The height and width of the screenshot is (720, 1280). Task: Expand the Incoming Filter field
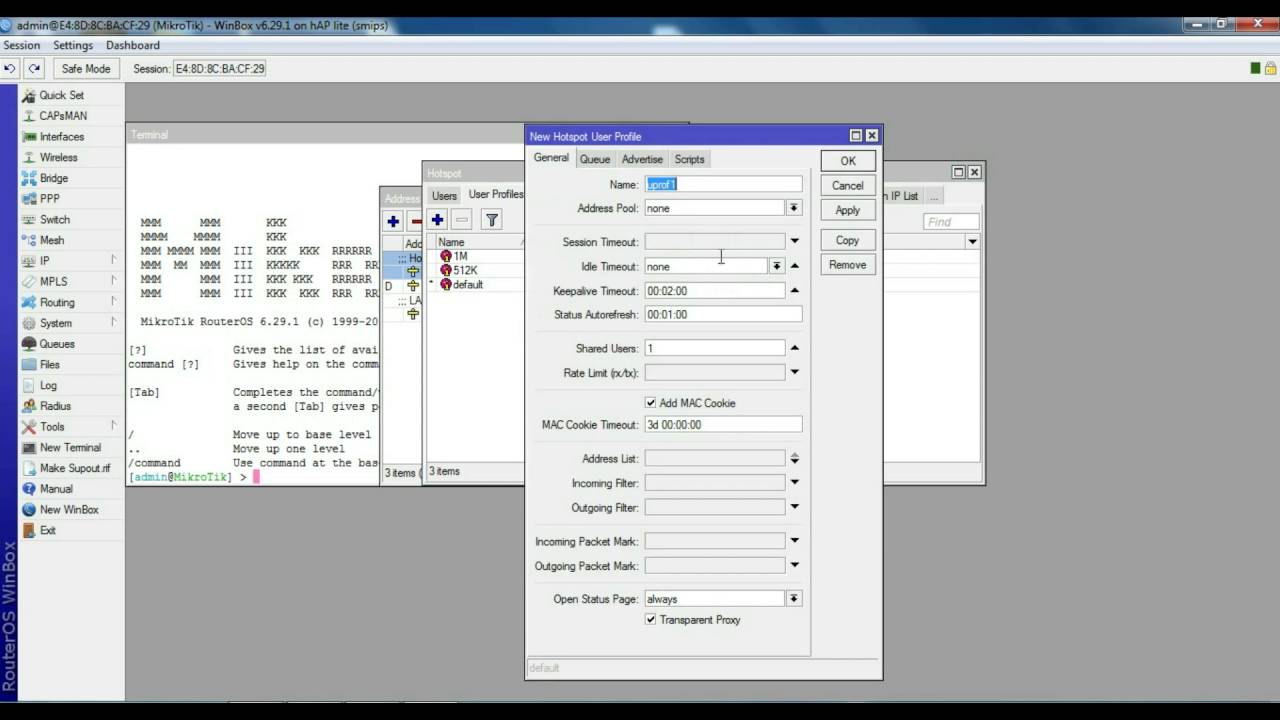coord(794,482)
